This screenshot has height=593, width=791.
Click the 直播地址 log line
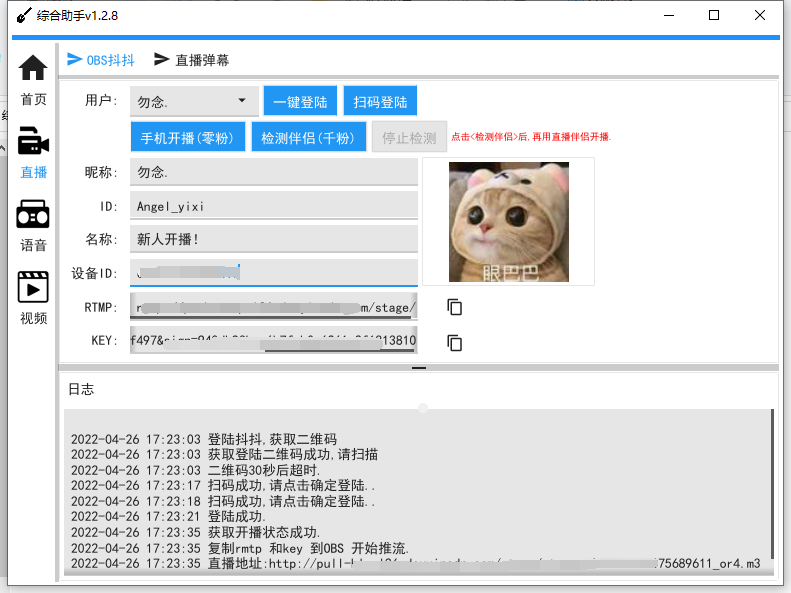click(x=416, y=563)
